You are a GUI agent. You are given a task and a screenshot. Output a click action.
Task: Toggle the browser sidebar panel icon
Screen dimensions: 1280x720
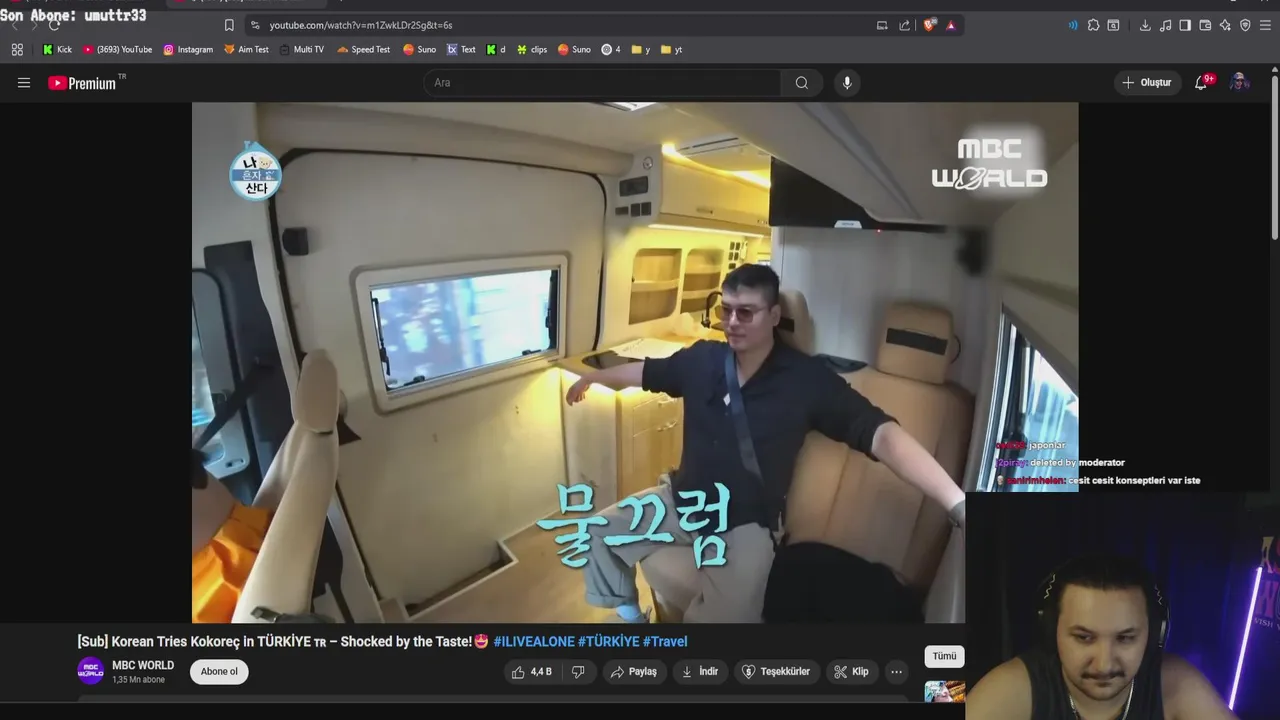tap(1185, 25)
